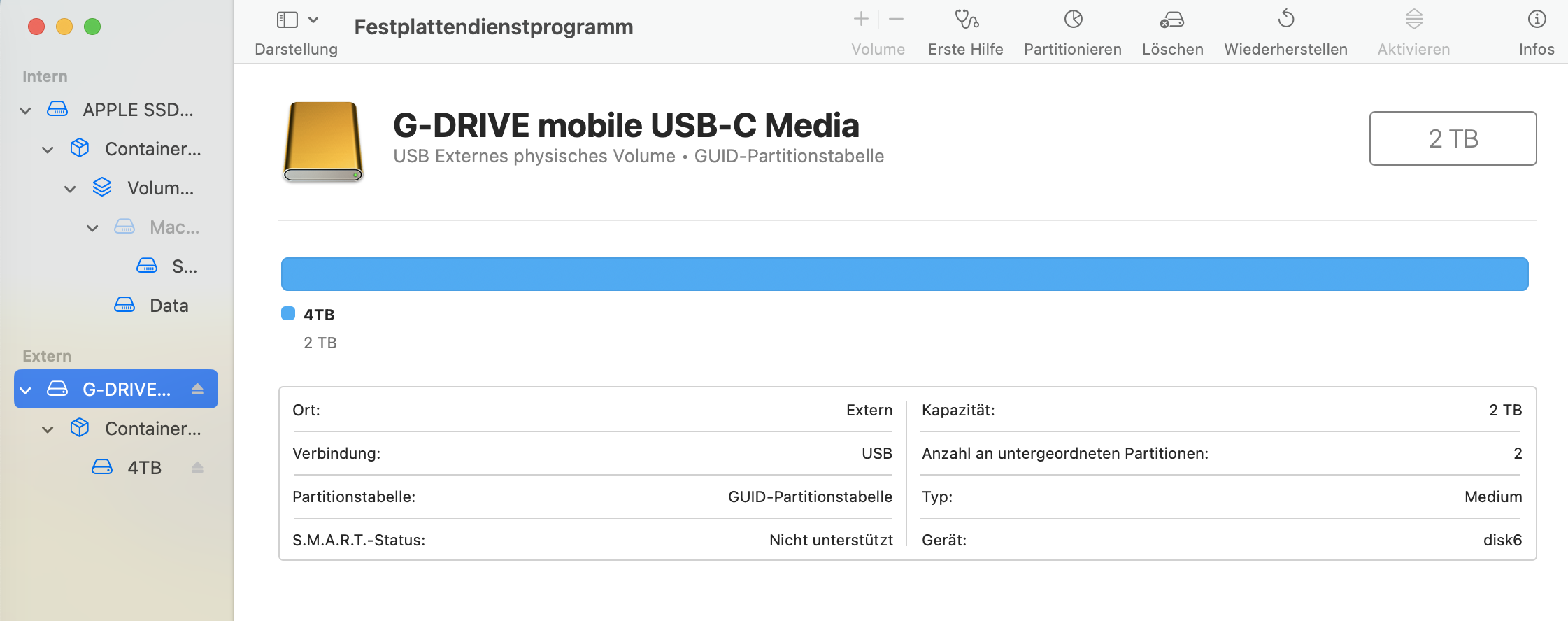Click the Aktivieren mount icon
Image resolution: width=1568 pixels, height=621 pixels.
tap(1413, 20)
